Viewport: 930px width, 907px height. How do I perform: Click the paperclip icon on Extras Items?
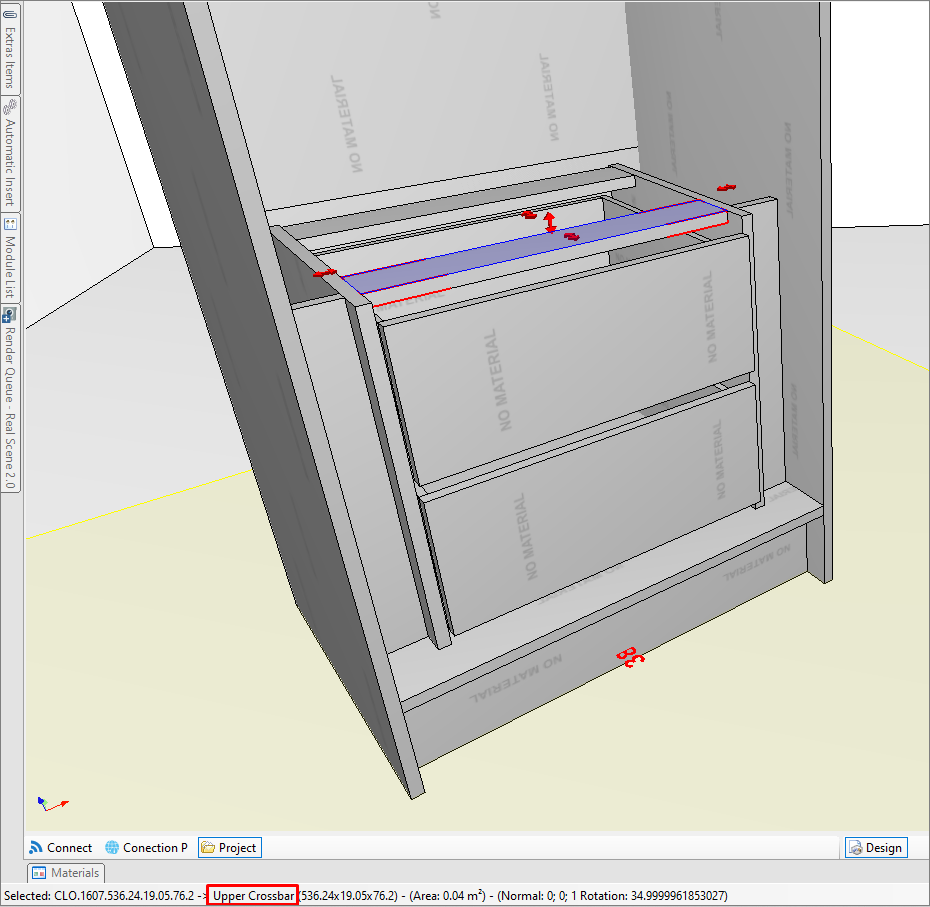10,17
